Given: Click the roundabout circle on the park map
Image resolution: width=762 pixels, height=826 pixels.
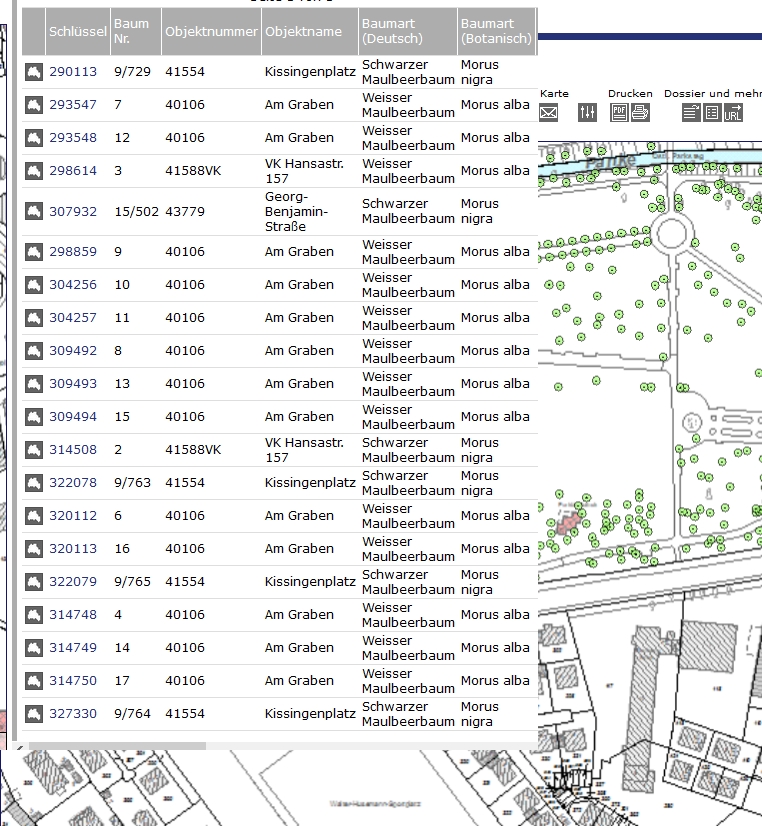Looking at the screenshot, I should point(671,233).
